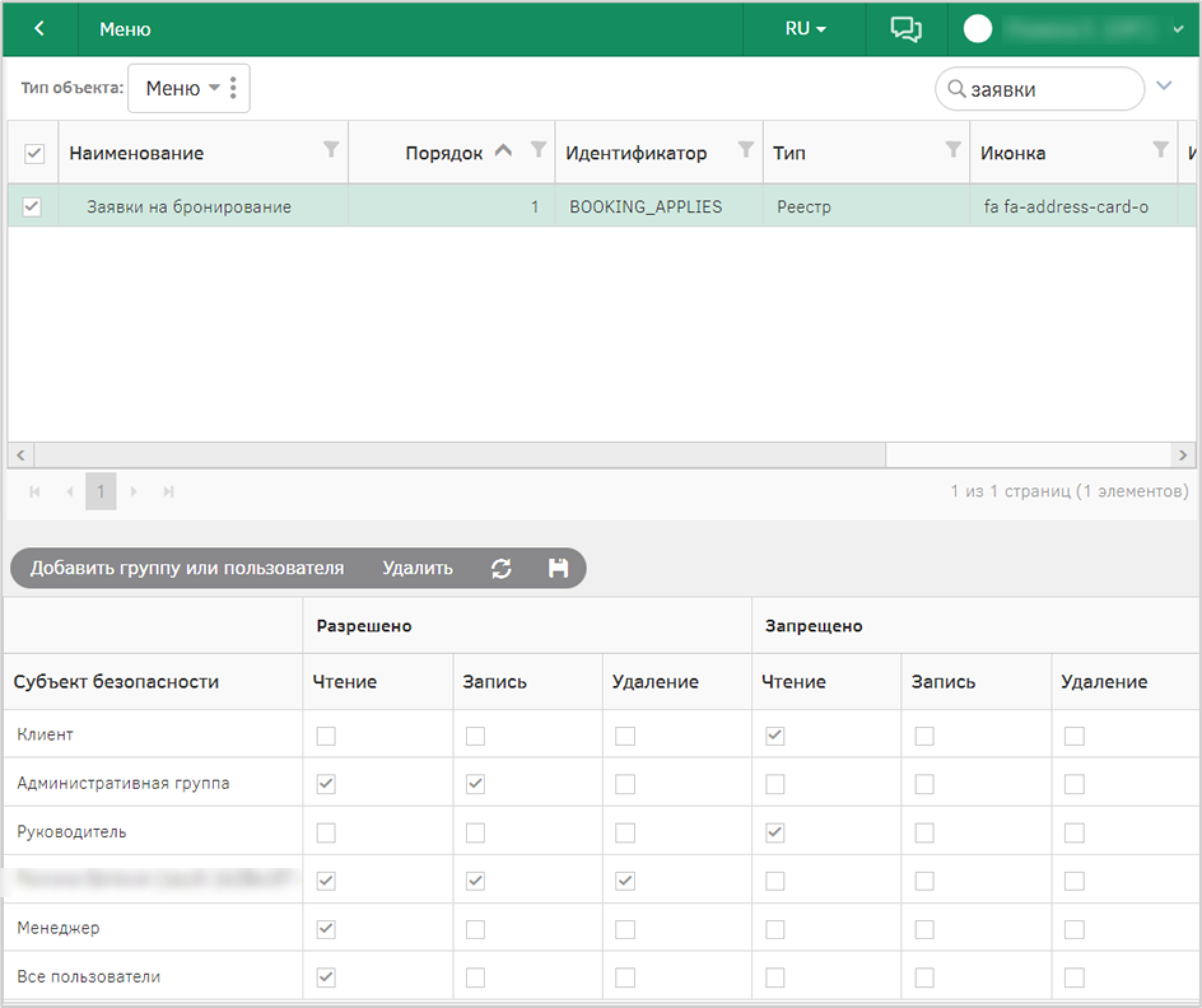This screenshot has height=1008, width=1202.
Task: Deny Удаление for Все пользователи
Action: click(1074, 977)
